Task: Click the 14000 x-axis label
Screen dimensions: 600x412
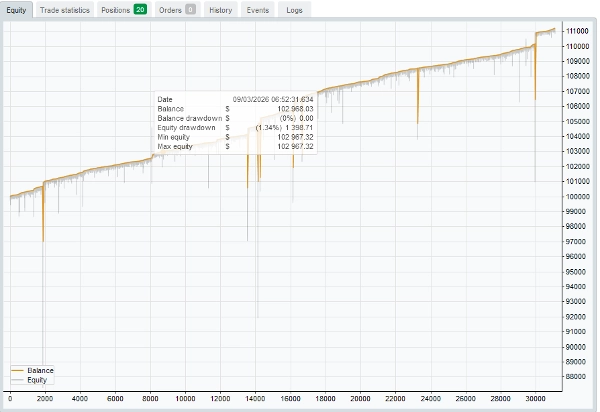Action: (x=255, y=398)
